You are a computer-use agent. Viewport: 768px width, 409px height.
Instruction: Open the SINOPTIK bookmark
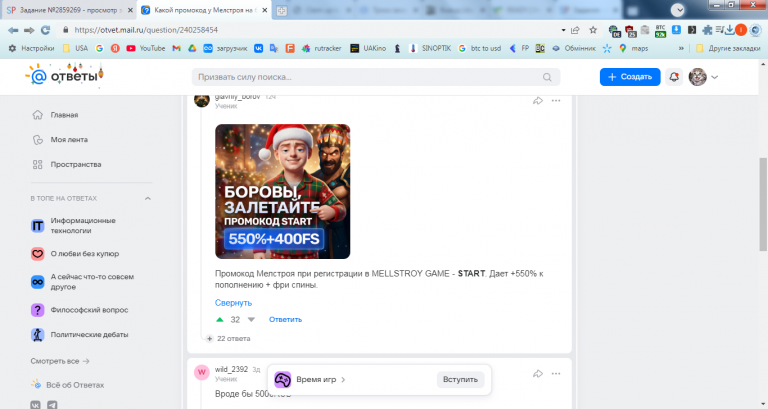pos(430,48)
